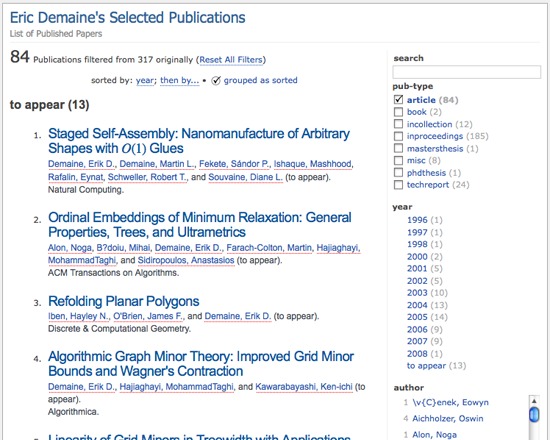Filter by year 2006
The image size is (550, 440).
coord(417,329)
